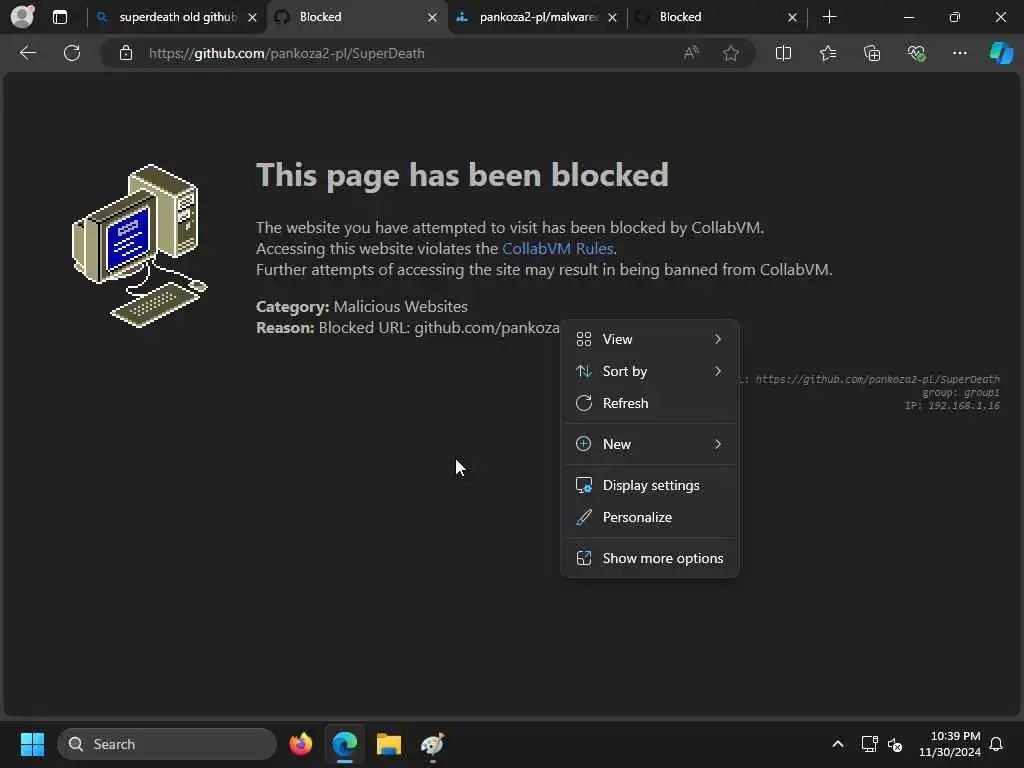1024x768 pixels.
Task: Click the Microsoft Edge taskbar icon
Action: coord(344,744)
